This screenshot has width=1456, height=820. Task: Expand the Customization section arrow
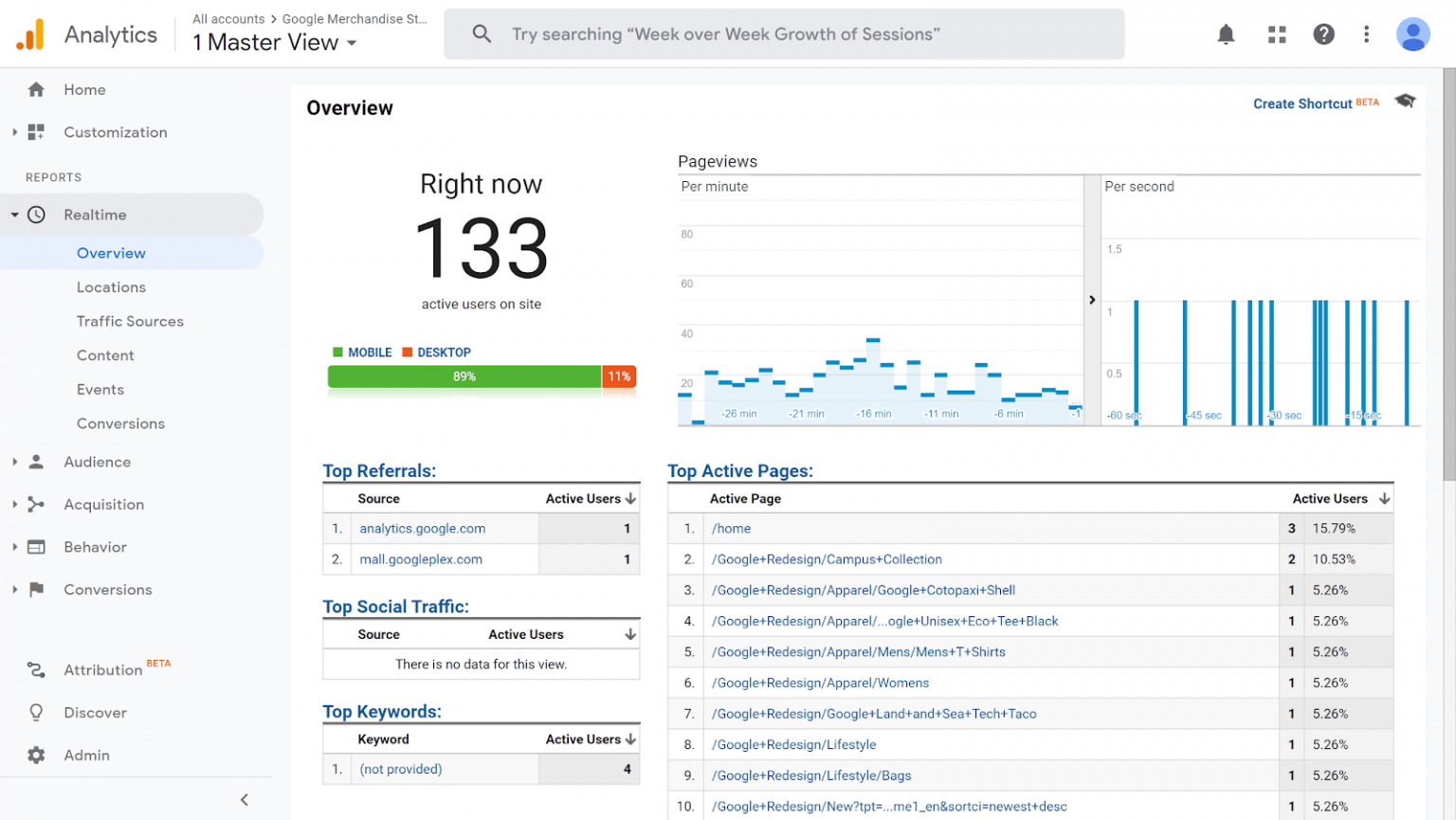pos(14,132)
